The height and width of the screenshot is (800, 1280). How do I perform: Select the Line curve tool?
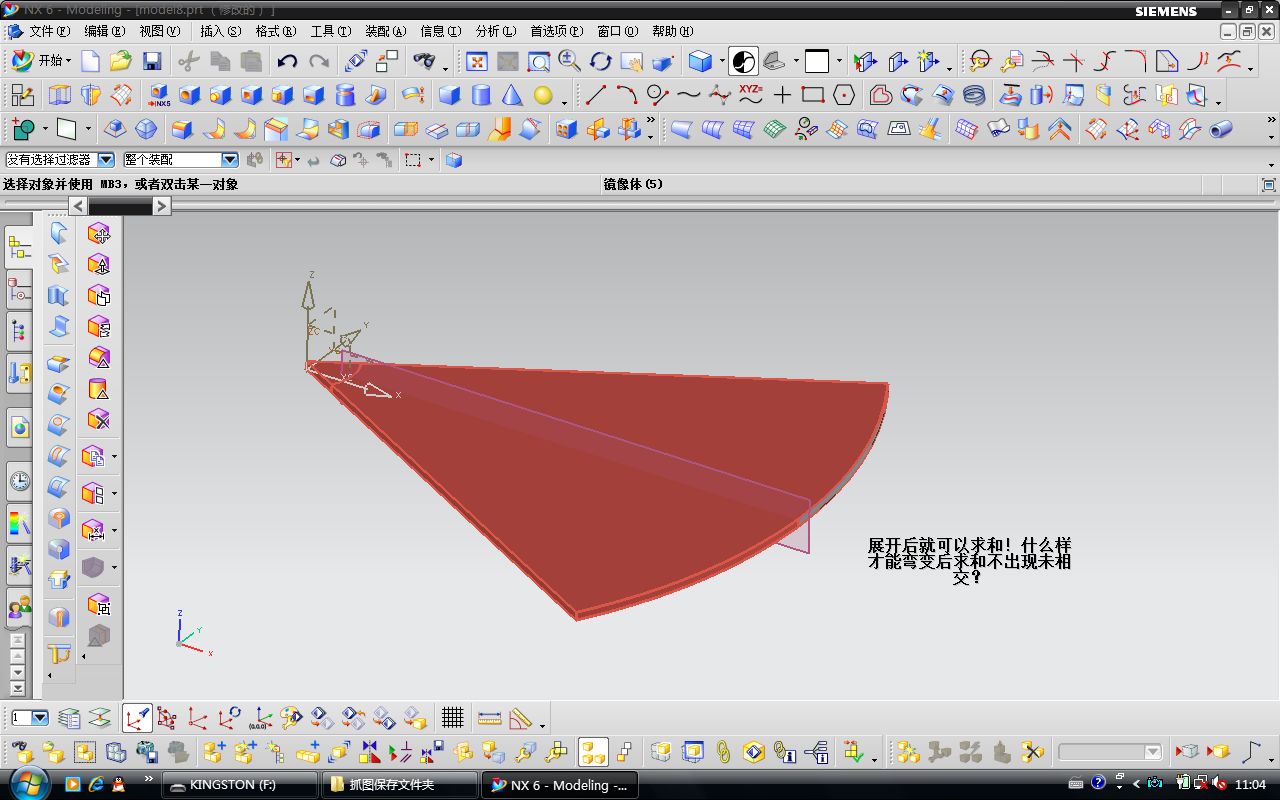click(596, 96)
